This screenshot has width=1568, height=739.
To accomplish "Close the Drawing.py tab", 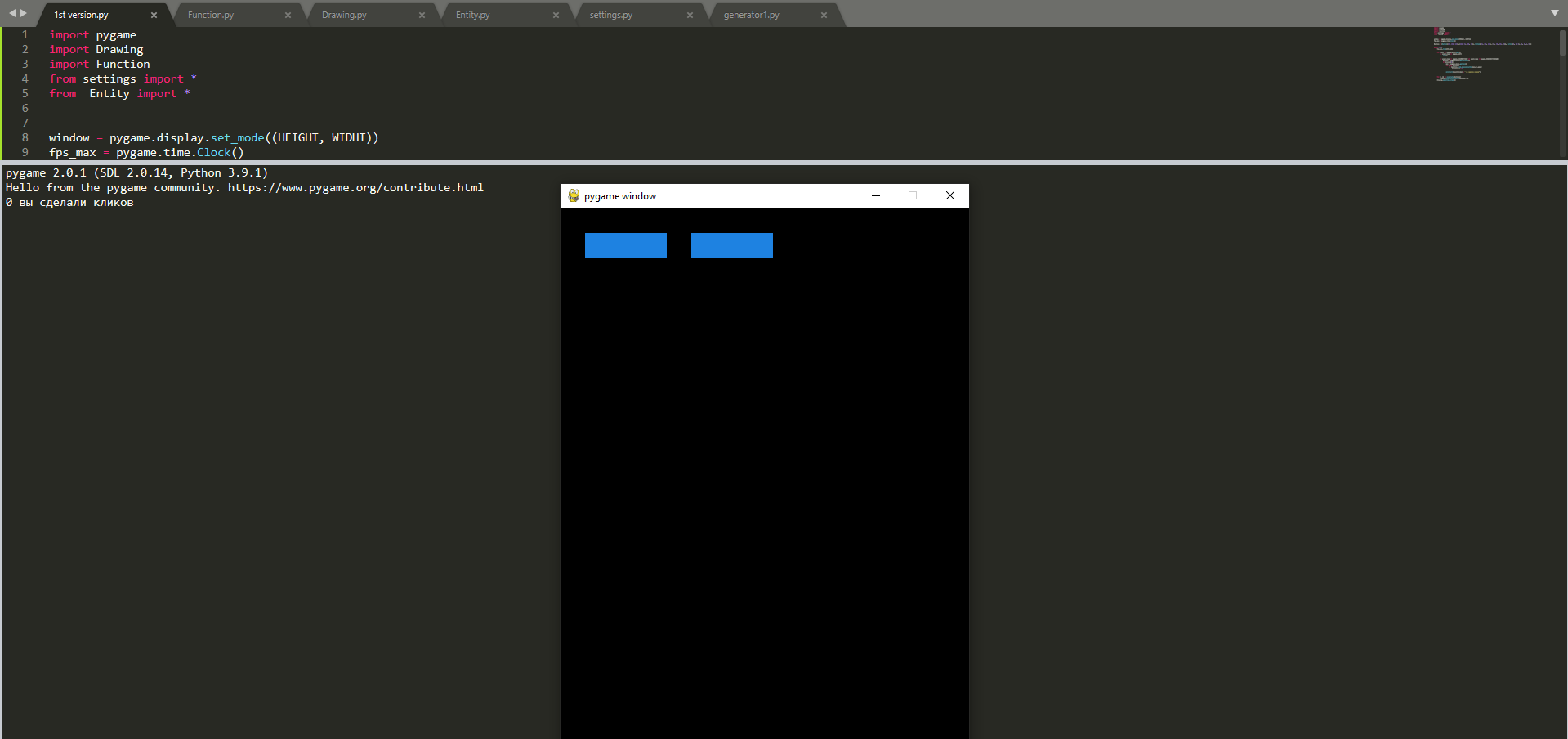I will [x=422, y=15].
